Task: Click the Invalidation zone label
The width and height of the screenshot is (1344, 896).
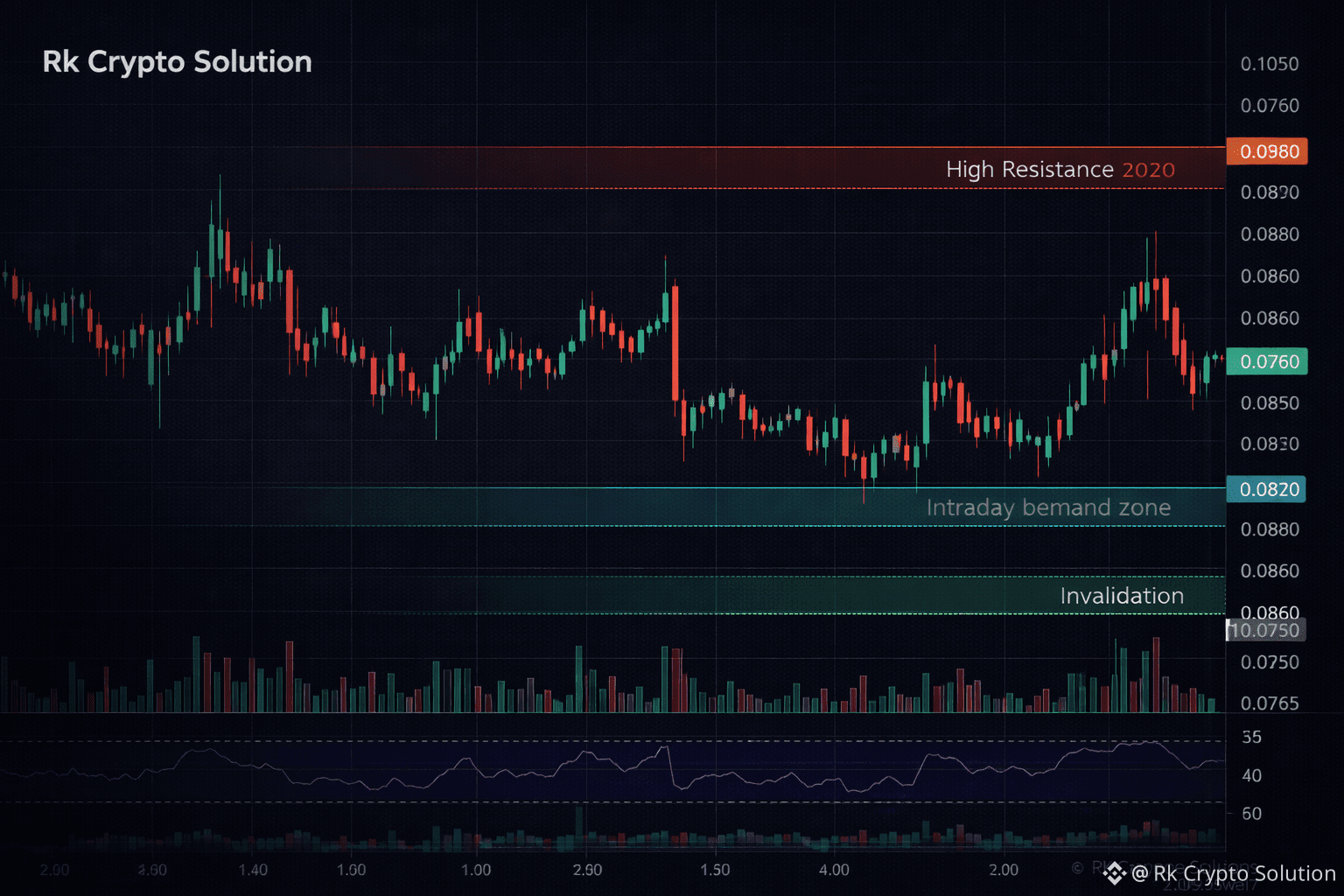Action: 1122,596
